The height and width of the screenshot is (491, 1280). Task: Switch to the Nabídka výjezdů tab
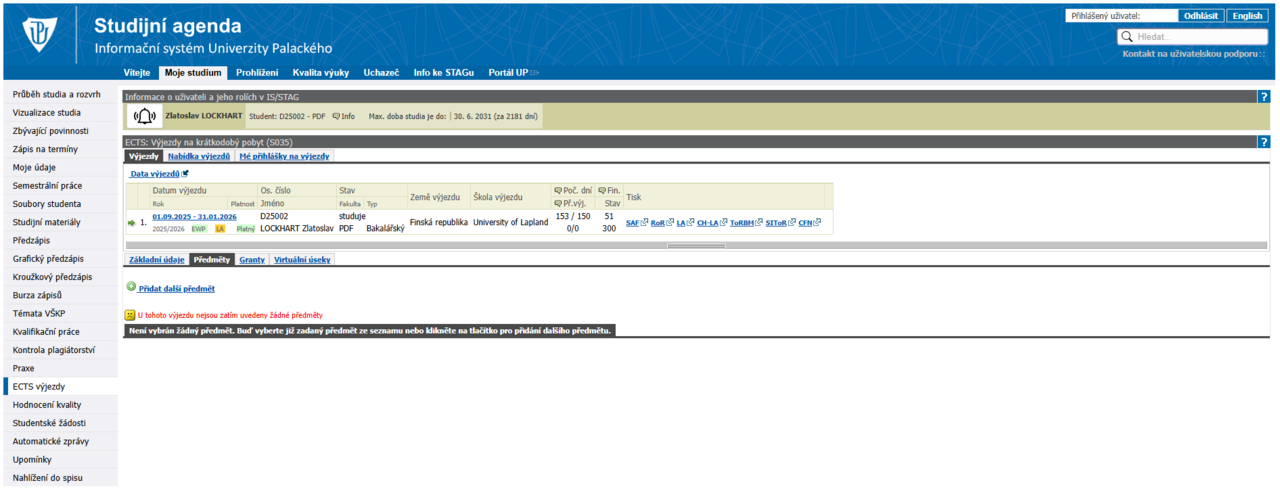198,156
